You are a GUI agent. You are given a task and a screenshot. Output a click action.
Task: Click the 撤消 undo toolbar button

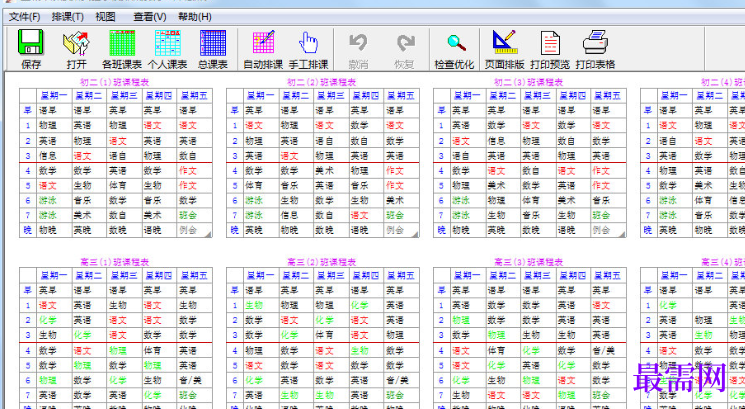coord(358,49)
